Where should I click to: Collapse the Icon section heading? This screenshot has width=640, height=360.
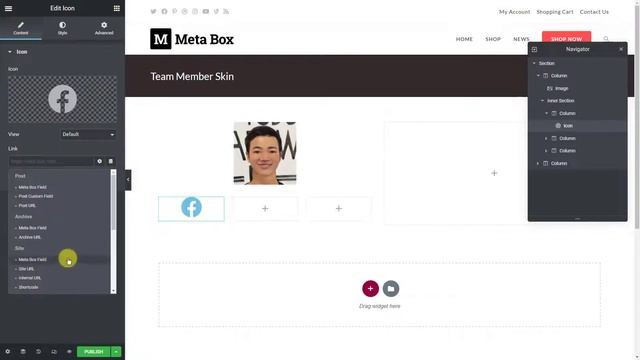click(18, 52)
